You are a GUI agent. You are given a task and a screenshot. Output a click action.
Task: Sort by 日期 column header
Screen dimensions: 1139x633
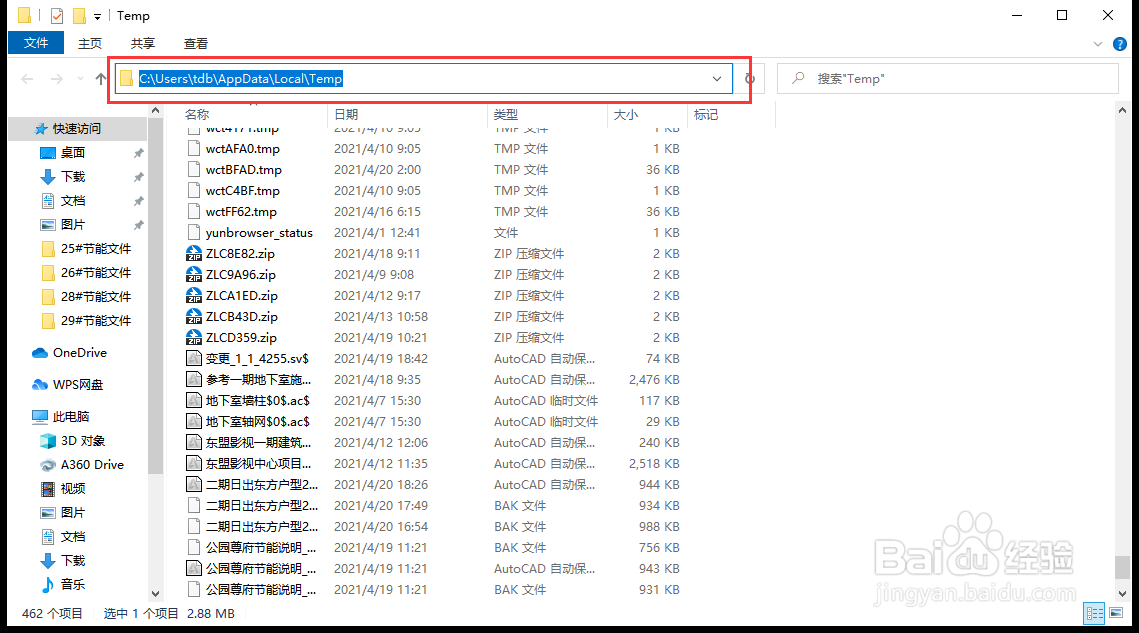pos(408,115)
